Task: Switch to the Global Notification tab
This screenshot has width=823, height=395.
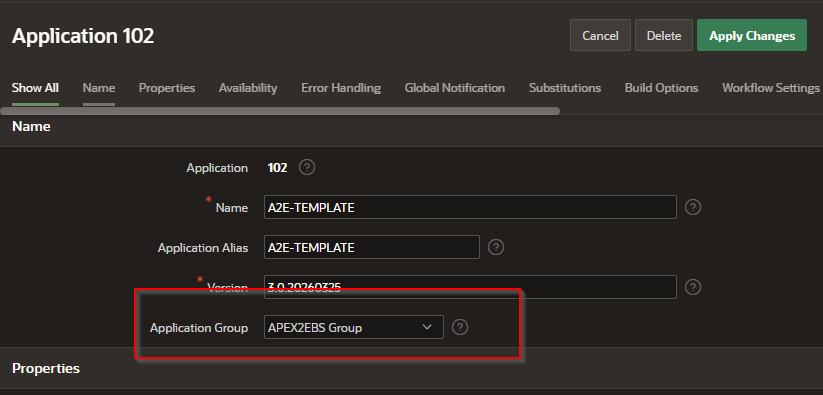Action: coord(455,88)
